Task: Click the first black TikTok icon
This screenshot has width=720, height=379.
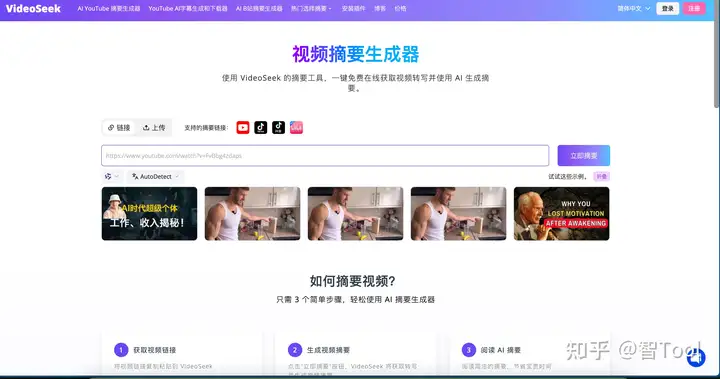Action: point(260,128)
